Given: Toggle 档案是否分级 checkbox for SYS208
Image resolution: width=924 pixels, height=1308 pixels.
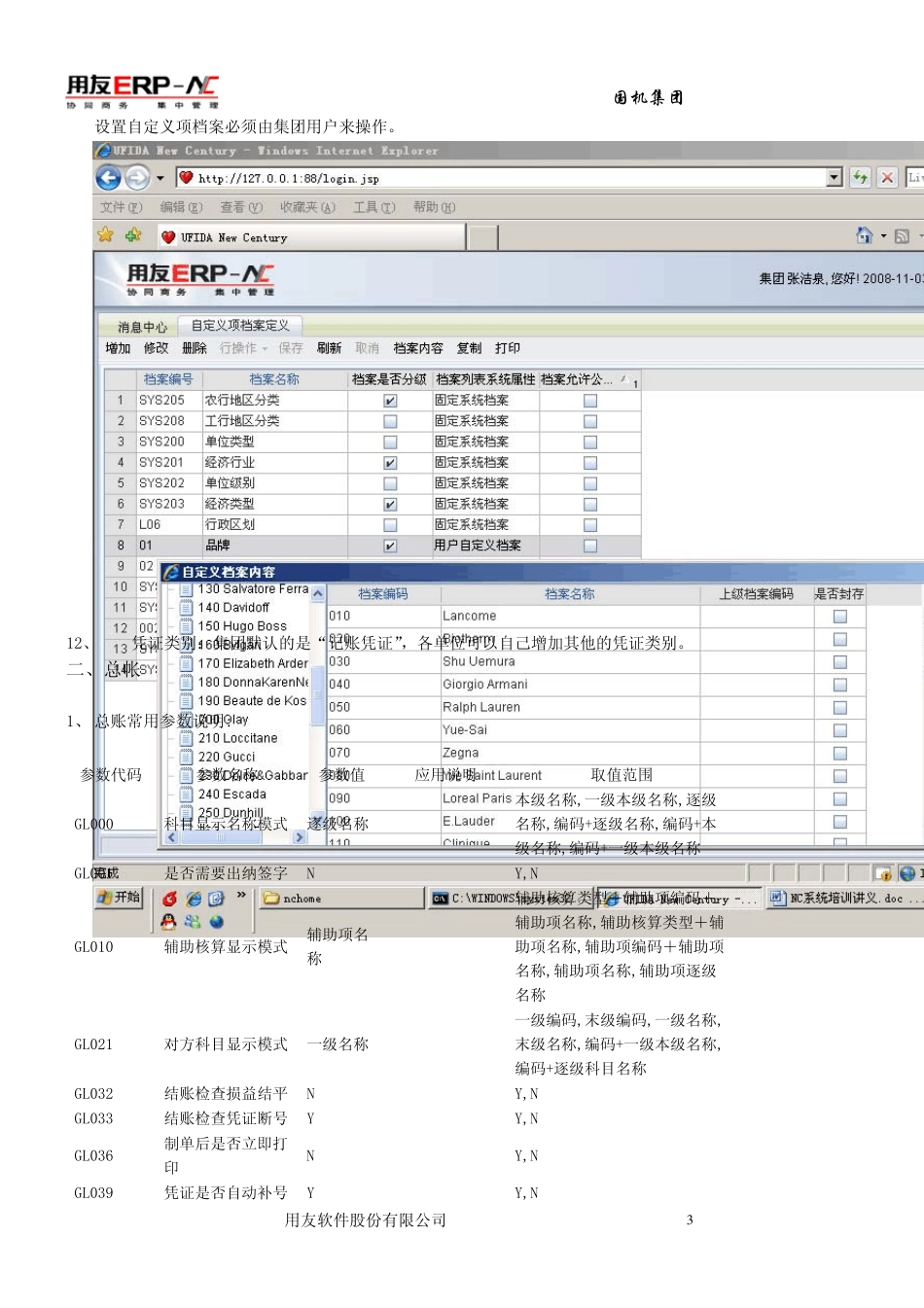Looking at the screenshot, I should coord(390,421).
